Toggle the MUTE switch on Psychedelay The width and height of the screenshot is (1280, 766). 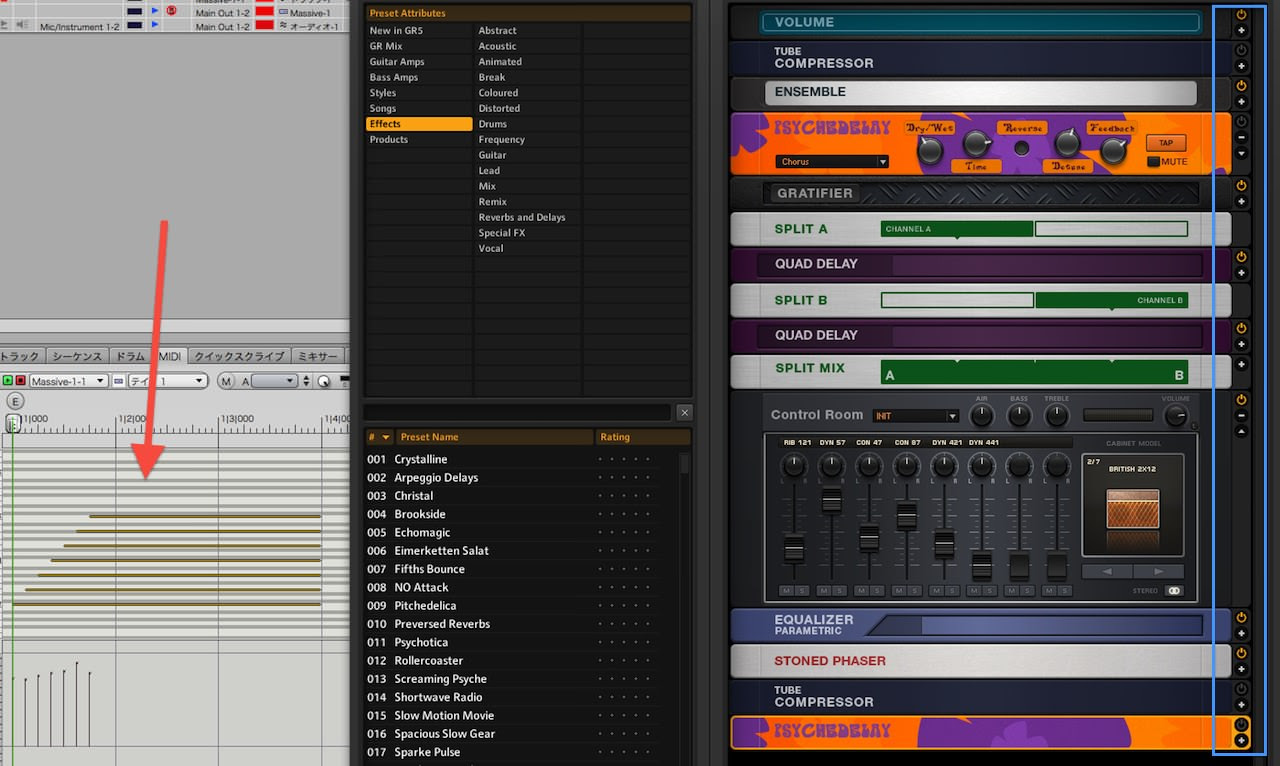tap(1154, 162)
